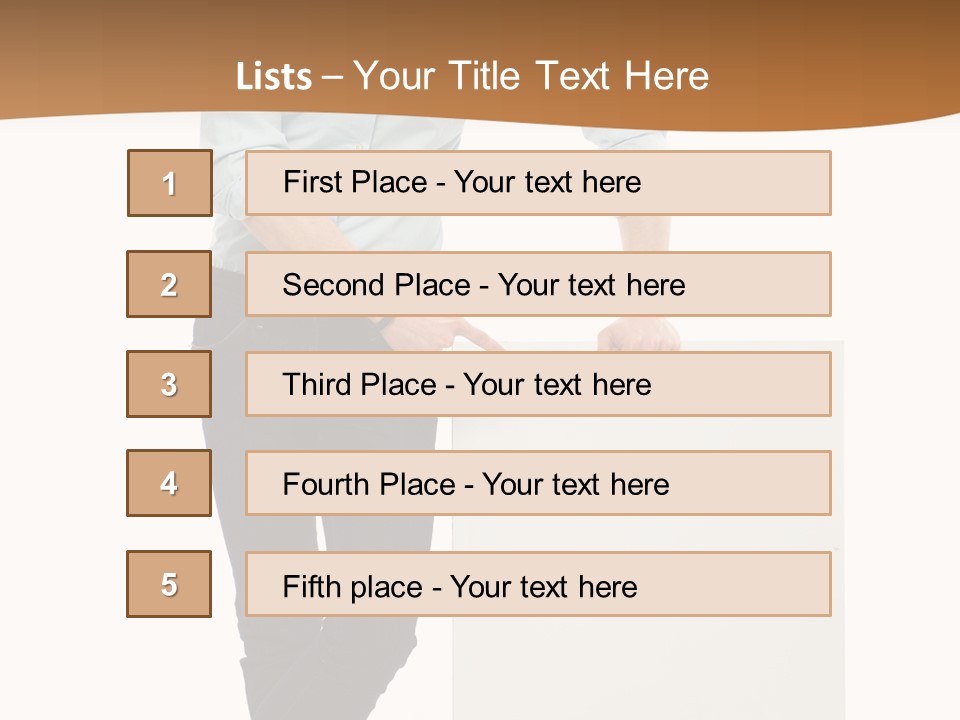Select the number 4 box
This screenshot has height=720, width=960.
(x=169, y=483)
